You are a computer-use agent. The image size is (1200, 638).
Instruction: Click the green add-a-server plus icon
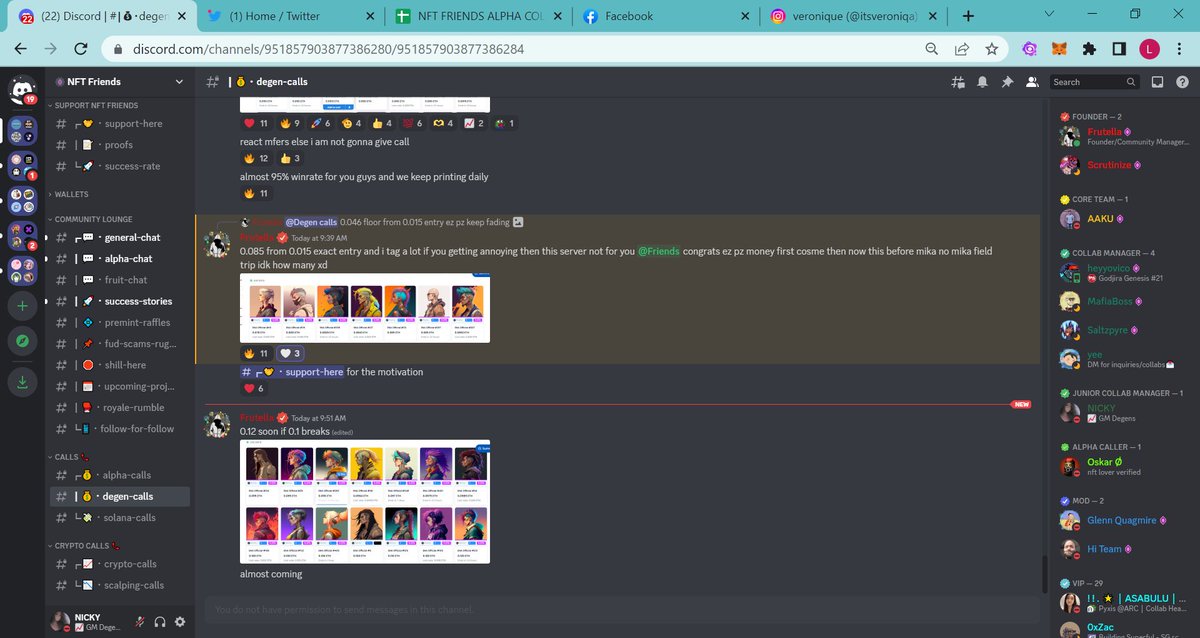[x=21, y=306]
